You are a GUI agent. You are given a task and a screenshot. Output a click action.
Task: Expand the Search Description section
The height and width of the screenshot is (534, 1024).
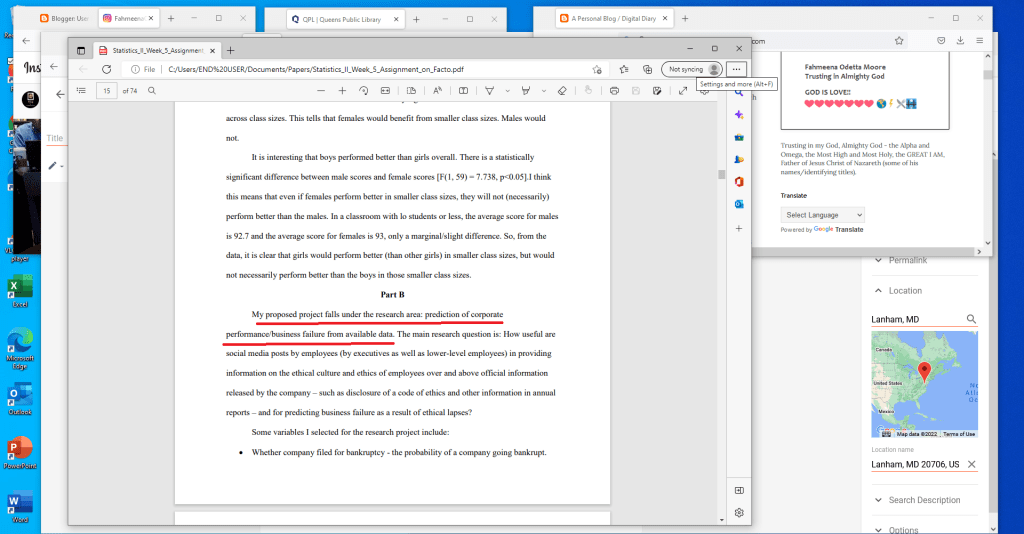pos(878,500)
